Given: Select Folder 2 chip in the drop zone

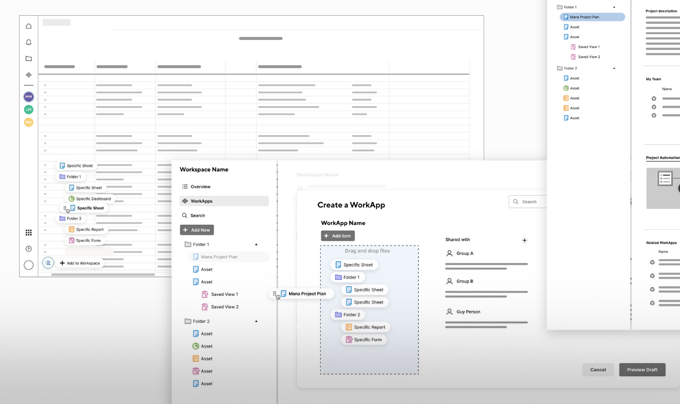Looking at the screenshot, I should [x=348, y=315].
